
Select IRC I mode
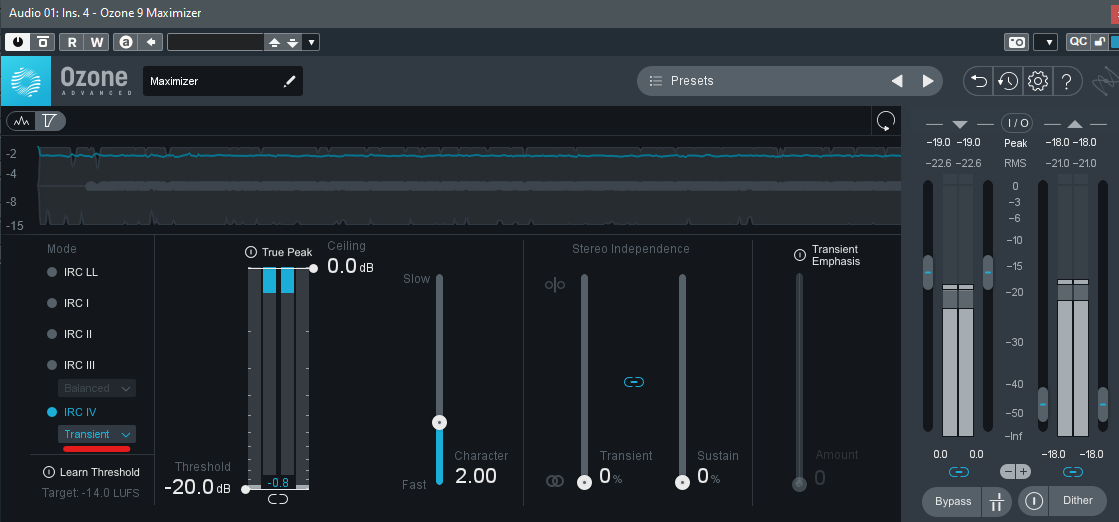click(x=68, y=303)
